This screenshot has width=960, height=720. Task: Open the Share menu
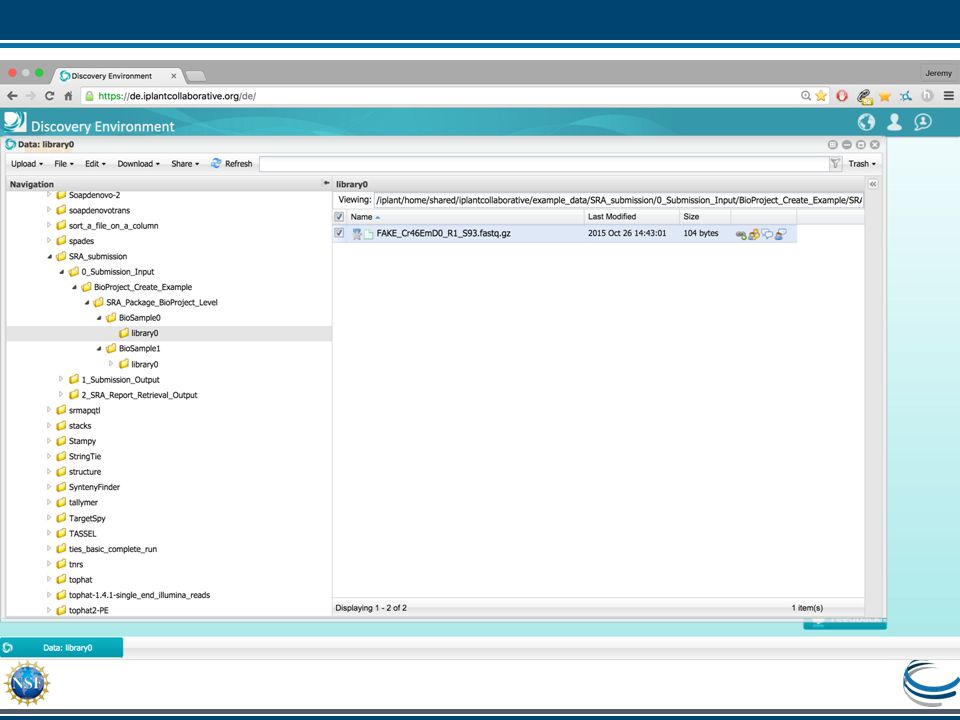185,163
